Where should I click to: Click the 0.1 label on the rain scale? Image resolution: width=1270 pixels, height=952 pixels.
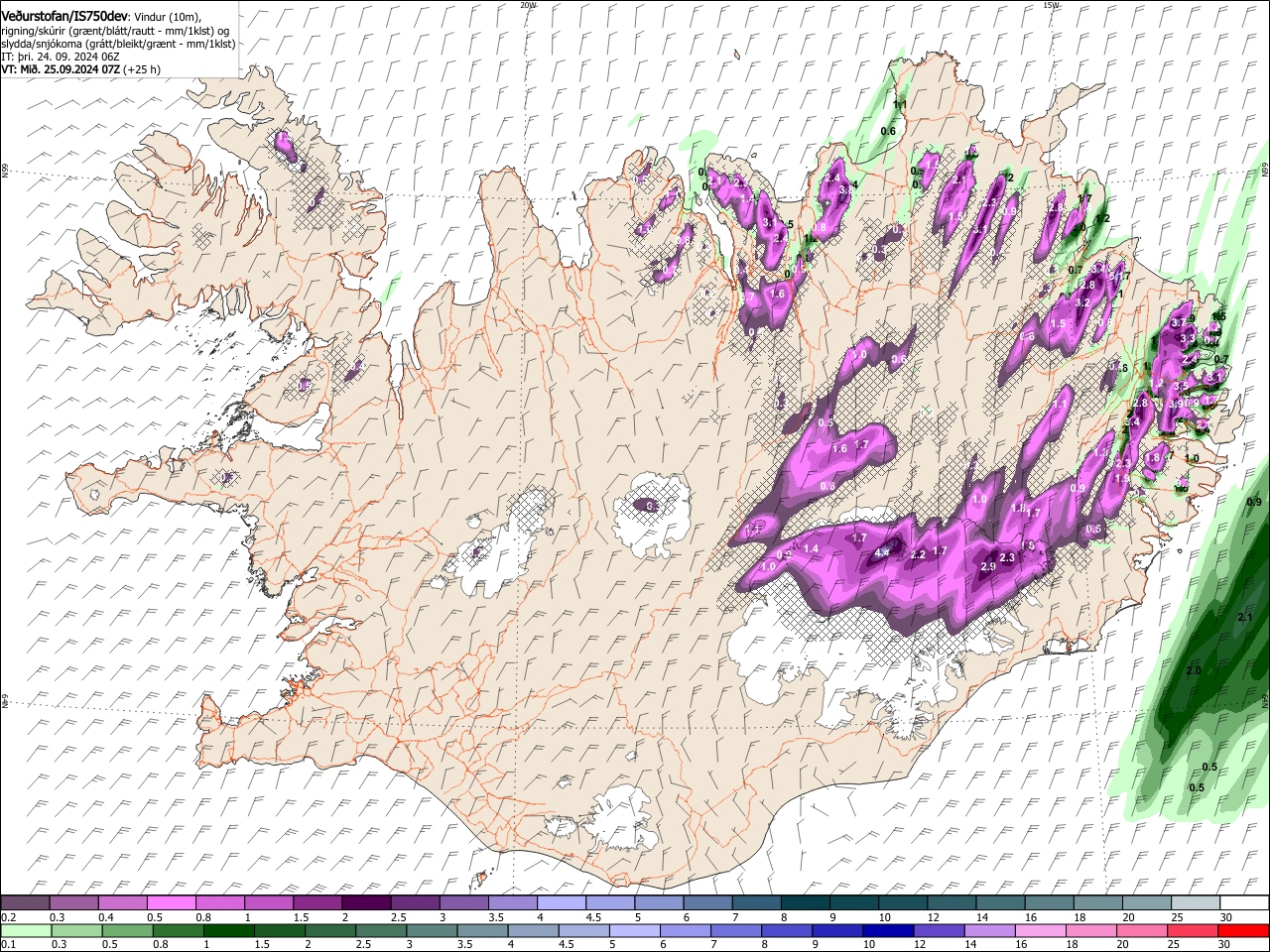click(7, 944)
